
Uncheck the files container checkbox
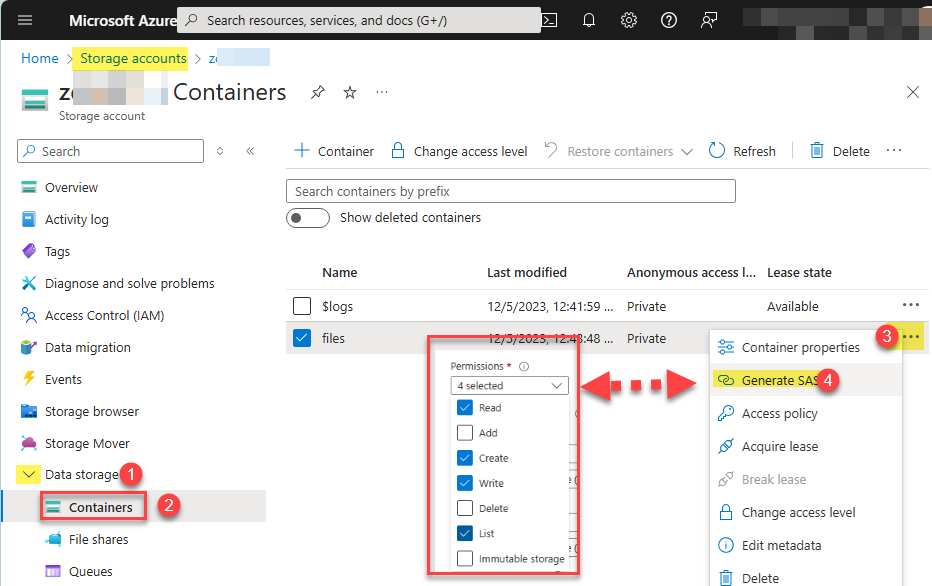coord(302,338)
